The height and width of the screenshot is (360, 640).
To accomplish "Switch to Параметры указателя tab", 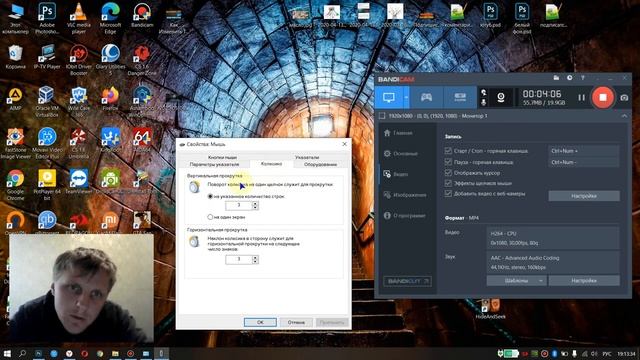I will (214, 164).
